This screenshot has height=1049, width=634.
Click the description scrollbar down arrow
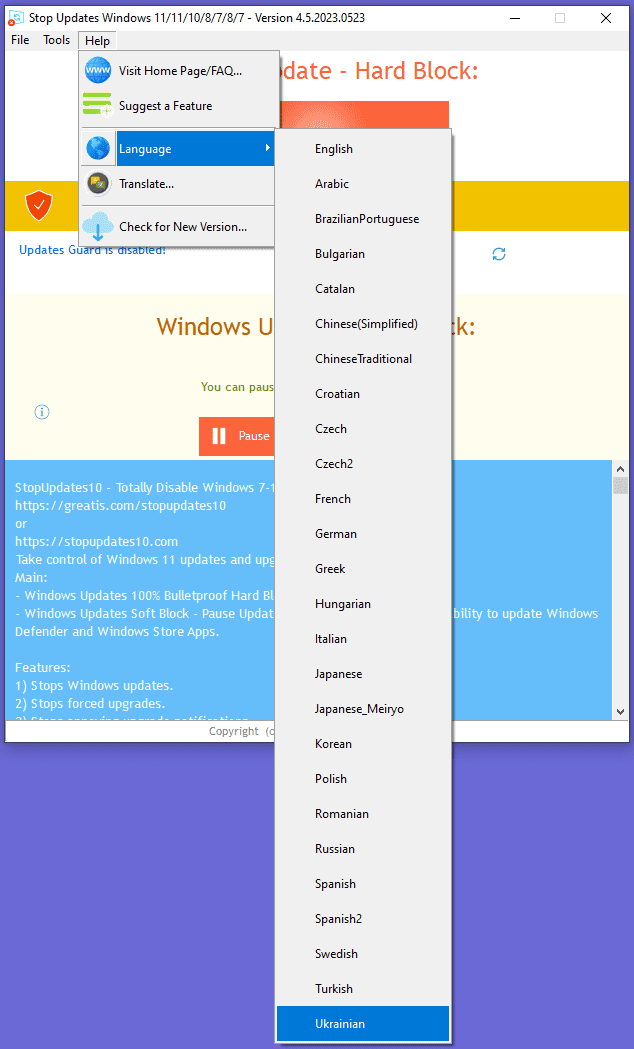621,712
